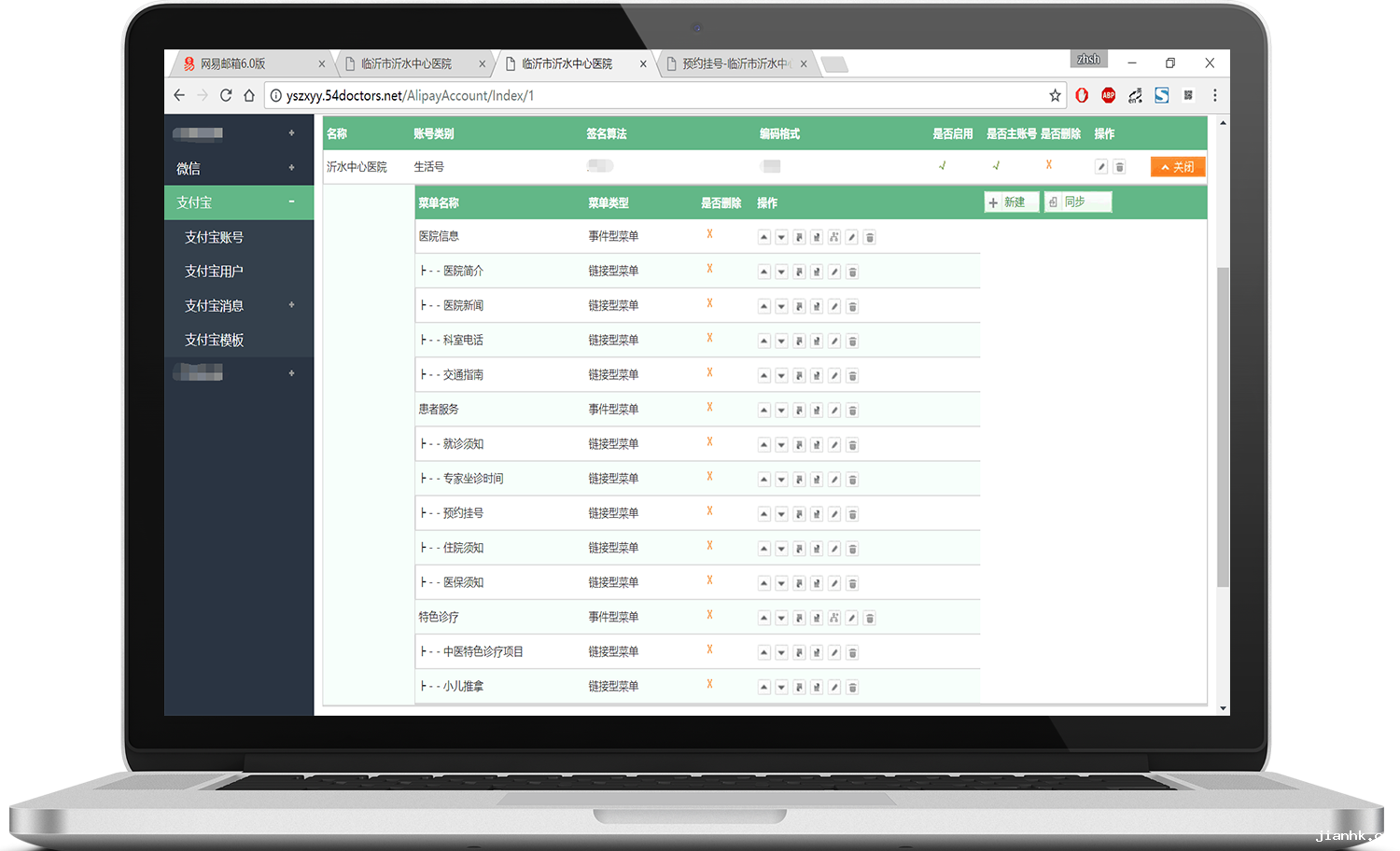Delete the 交通指南 menu via its trash icon
Screen dimensions: 1400x851
852,375
